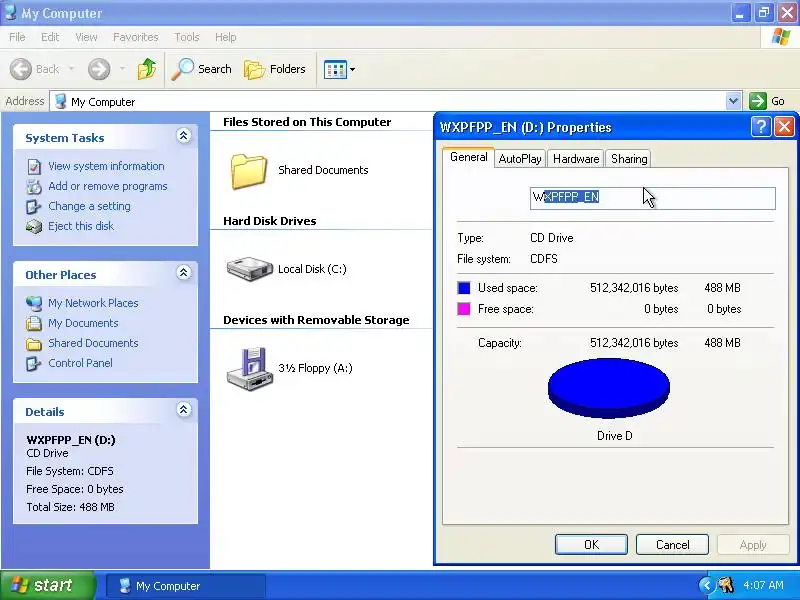Screen dimensions: 800x600
Task: Expand hidden system tray icons
Action: 707,585
